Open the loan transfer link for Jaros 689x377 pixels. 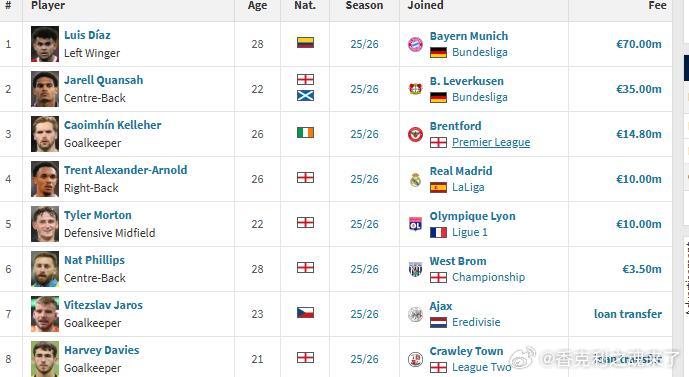pyautogui.click(x=627, y=314)
